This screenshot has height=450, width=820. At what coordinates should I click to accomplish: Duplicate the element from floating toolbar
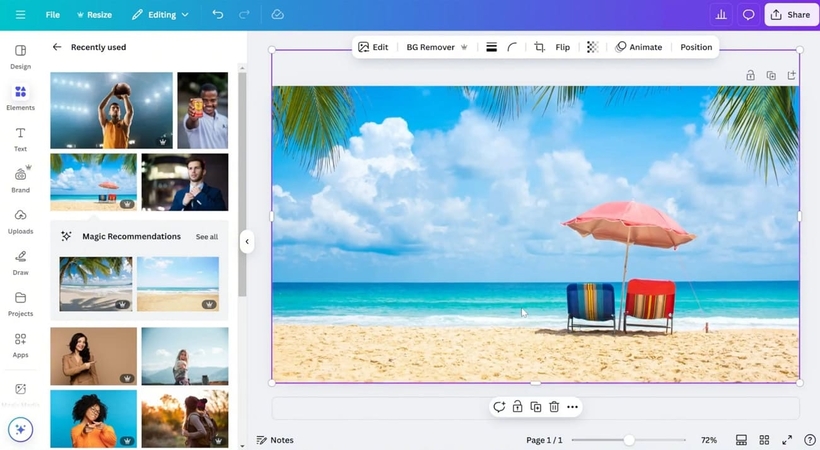[x=536, y=407]
